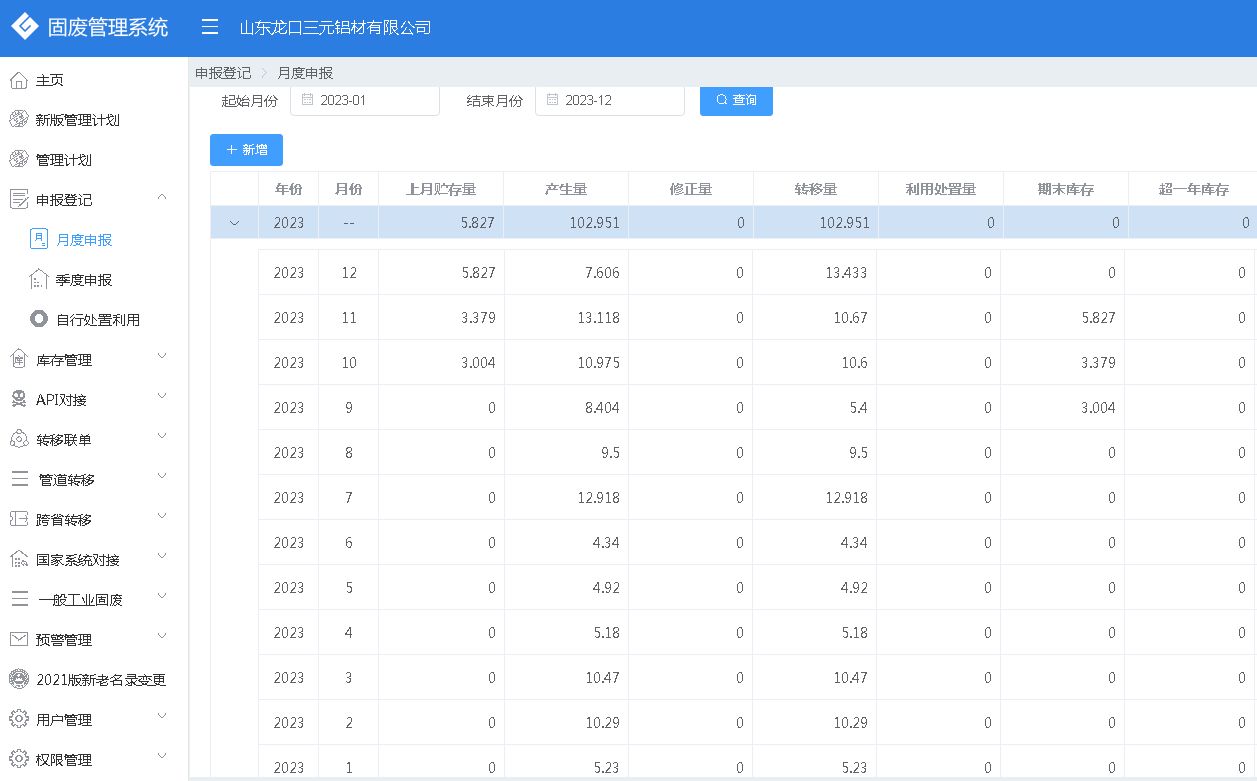1257x781 pixels.
Task: Click the 管理计划 globe icon
Action: (x=18, y=160)
